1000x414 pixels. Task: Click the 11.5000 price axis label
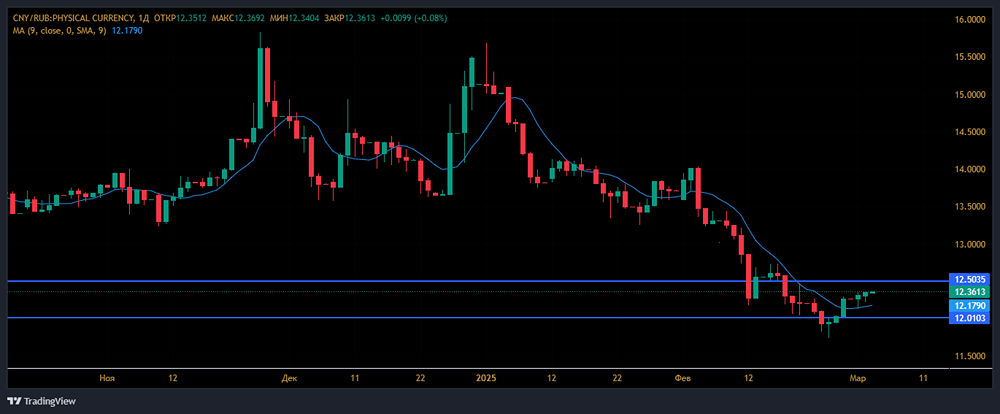pyautogui.click(x=968, y=357)
